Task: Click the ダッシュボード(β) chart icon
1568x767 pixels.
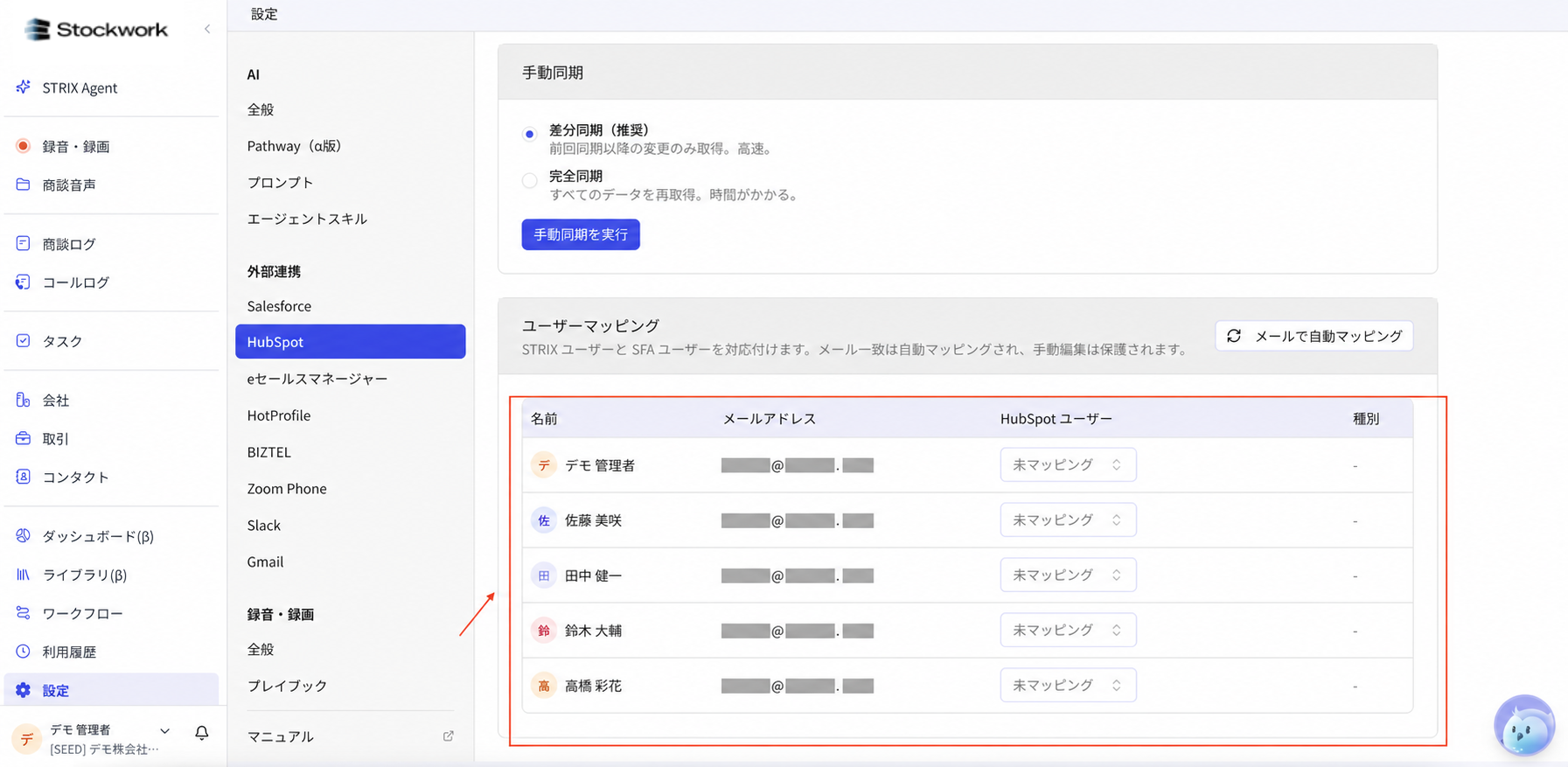Action: pos(24,535)
